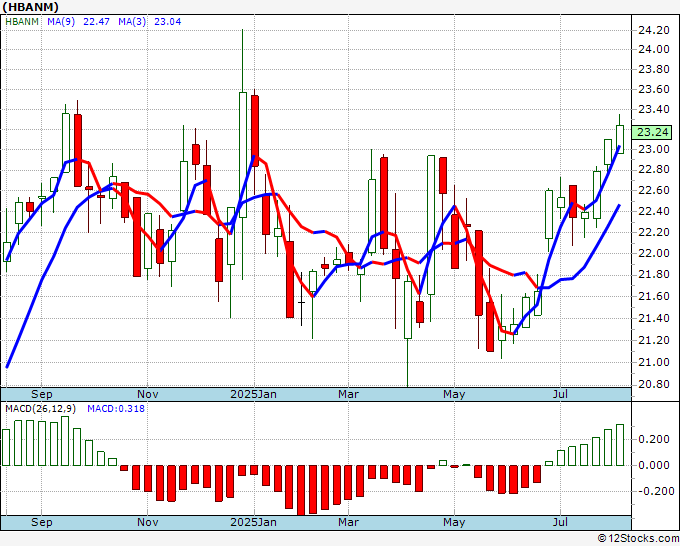
Task: Click the 2025Jan label on MACD timeline
Action: pyautogui.click(x=254, y=522)
